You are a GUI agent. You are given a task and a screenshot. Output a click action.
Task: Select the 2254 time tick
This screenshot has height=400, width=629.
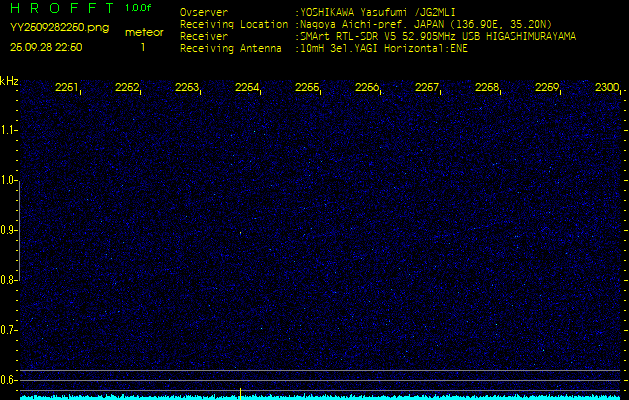[x=247, y=88]
